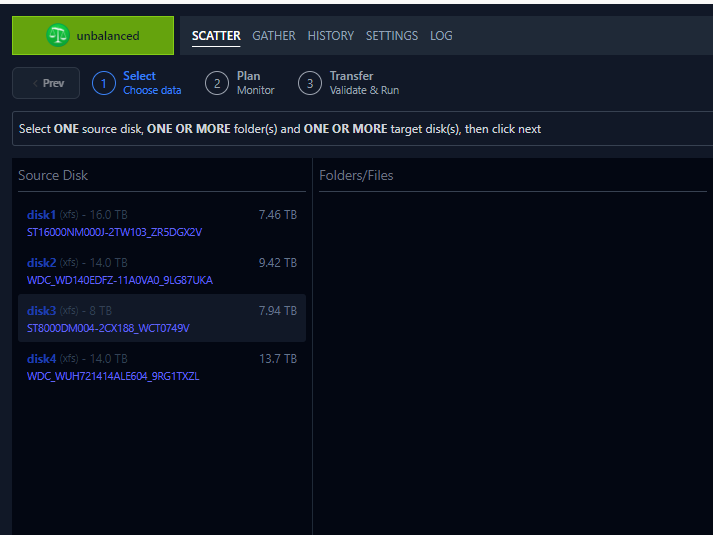Click the 7.94 TB free space value
Image resolution: width=713 pixels, height=535 pixels.
(x=278, y=311)
